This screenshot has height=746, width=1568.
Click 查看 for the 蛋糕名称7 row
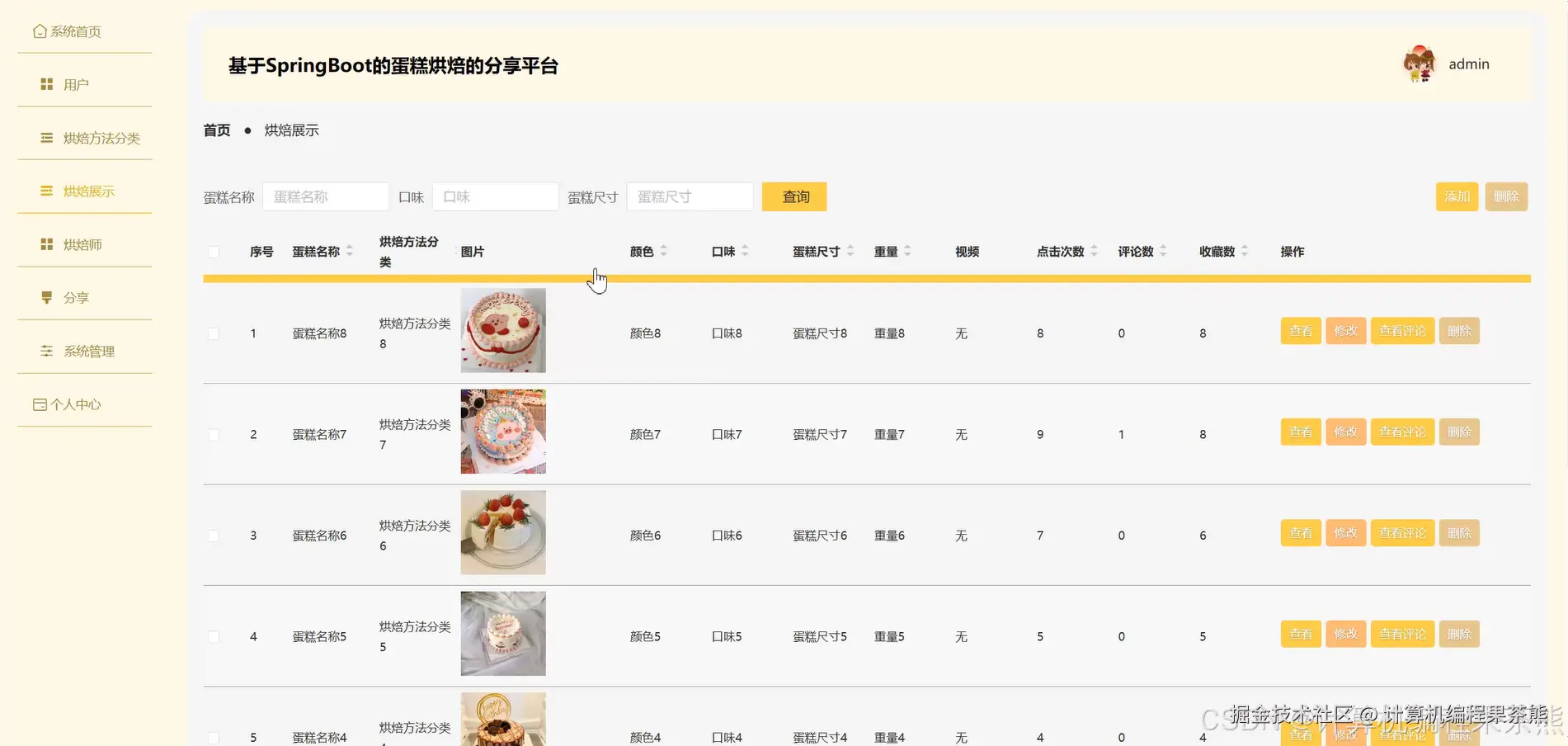point(1301,432)
